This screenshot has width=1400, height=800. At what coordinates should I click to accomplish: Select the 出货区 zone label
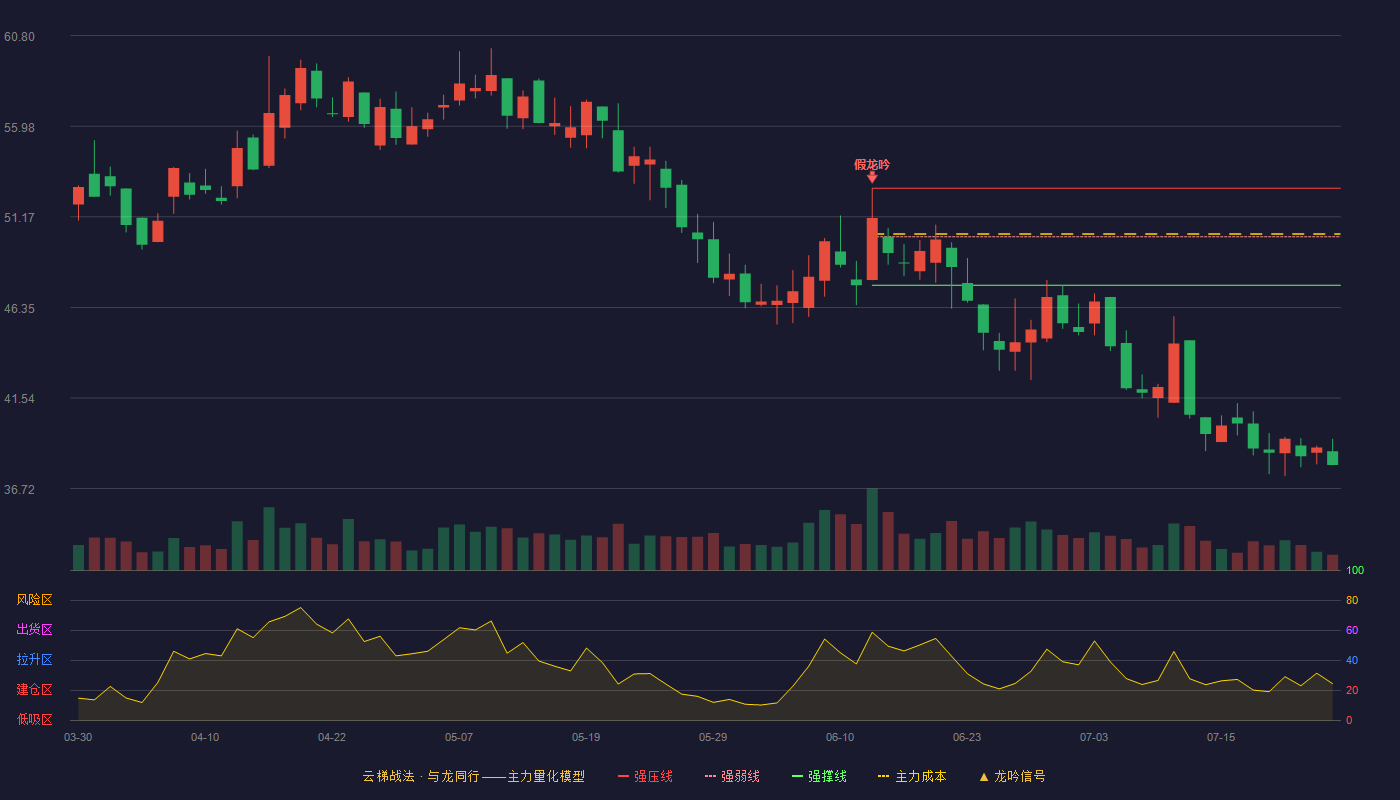click(34, 630)
